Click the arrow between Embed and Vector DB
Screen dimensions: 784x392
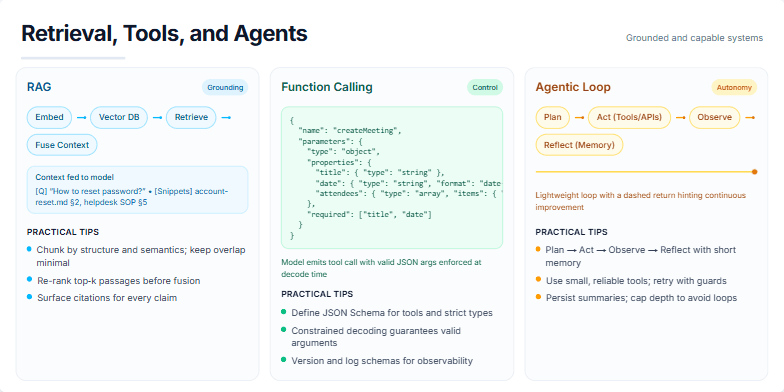point(82,118)
